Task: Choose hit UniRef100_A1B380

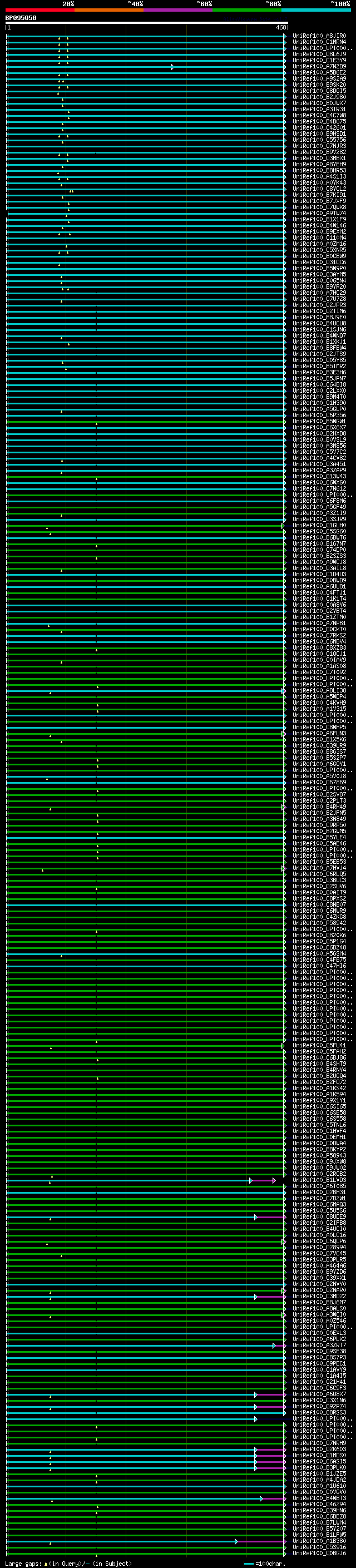Action: click(319, 1541)
